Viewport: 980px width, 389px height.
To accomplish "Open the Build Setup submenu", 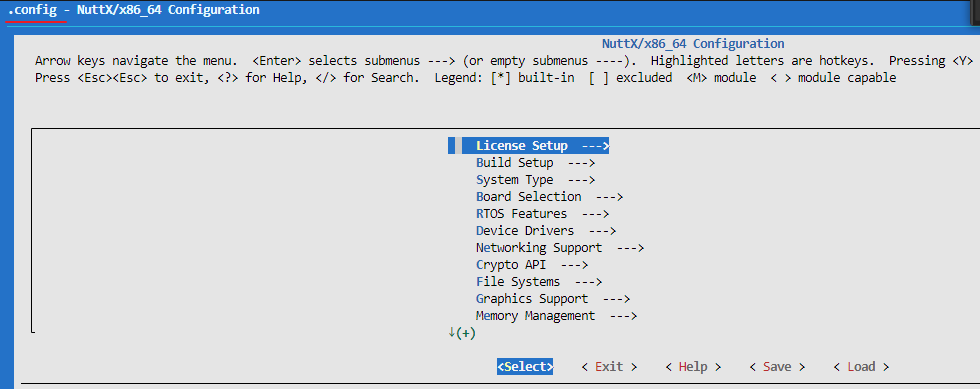I will coord(535,163).
